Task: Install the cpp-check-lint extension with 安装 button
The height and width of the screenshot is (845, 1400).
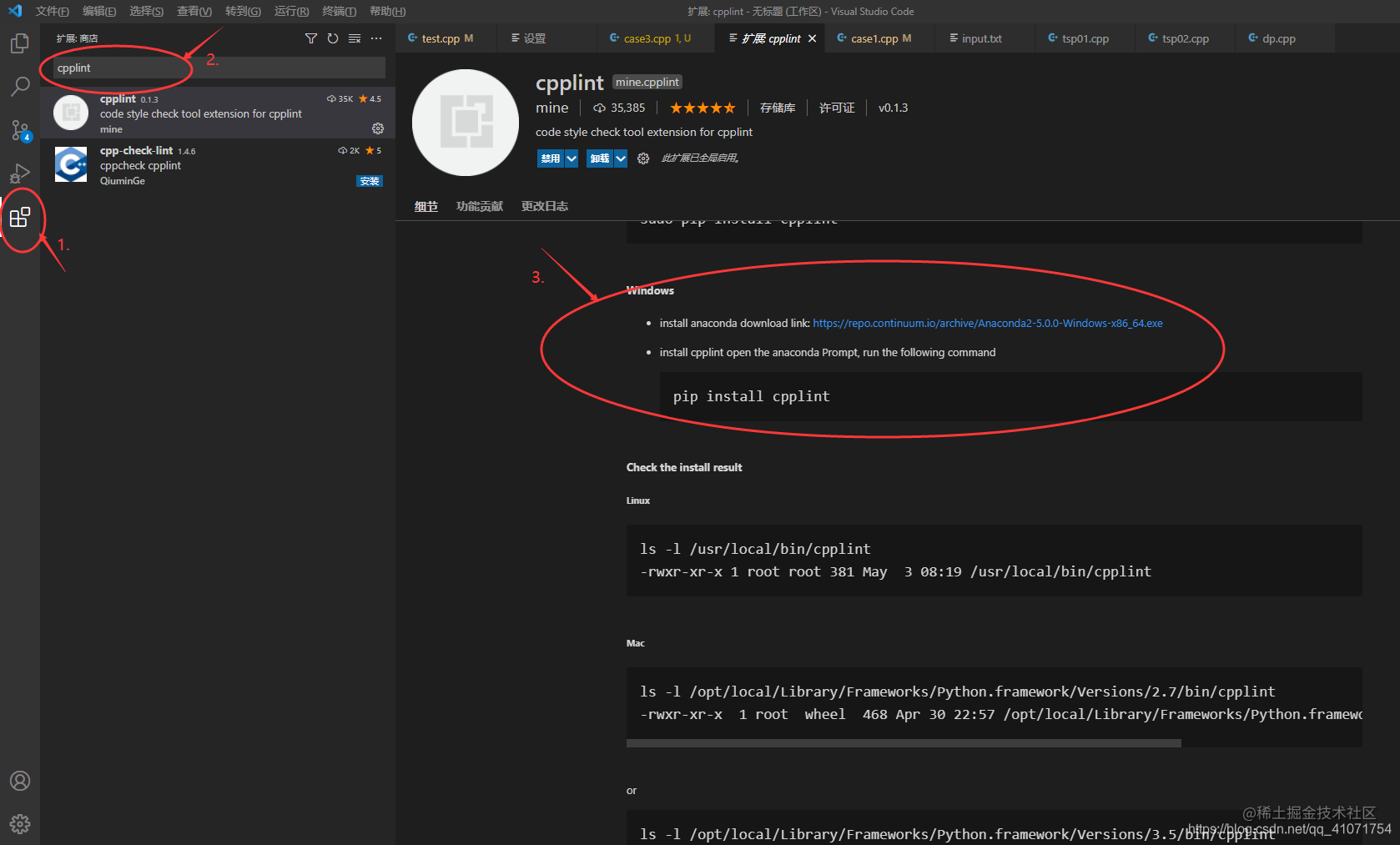Action: pos(370,180)
